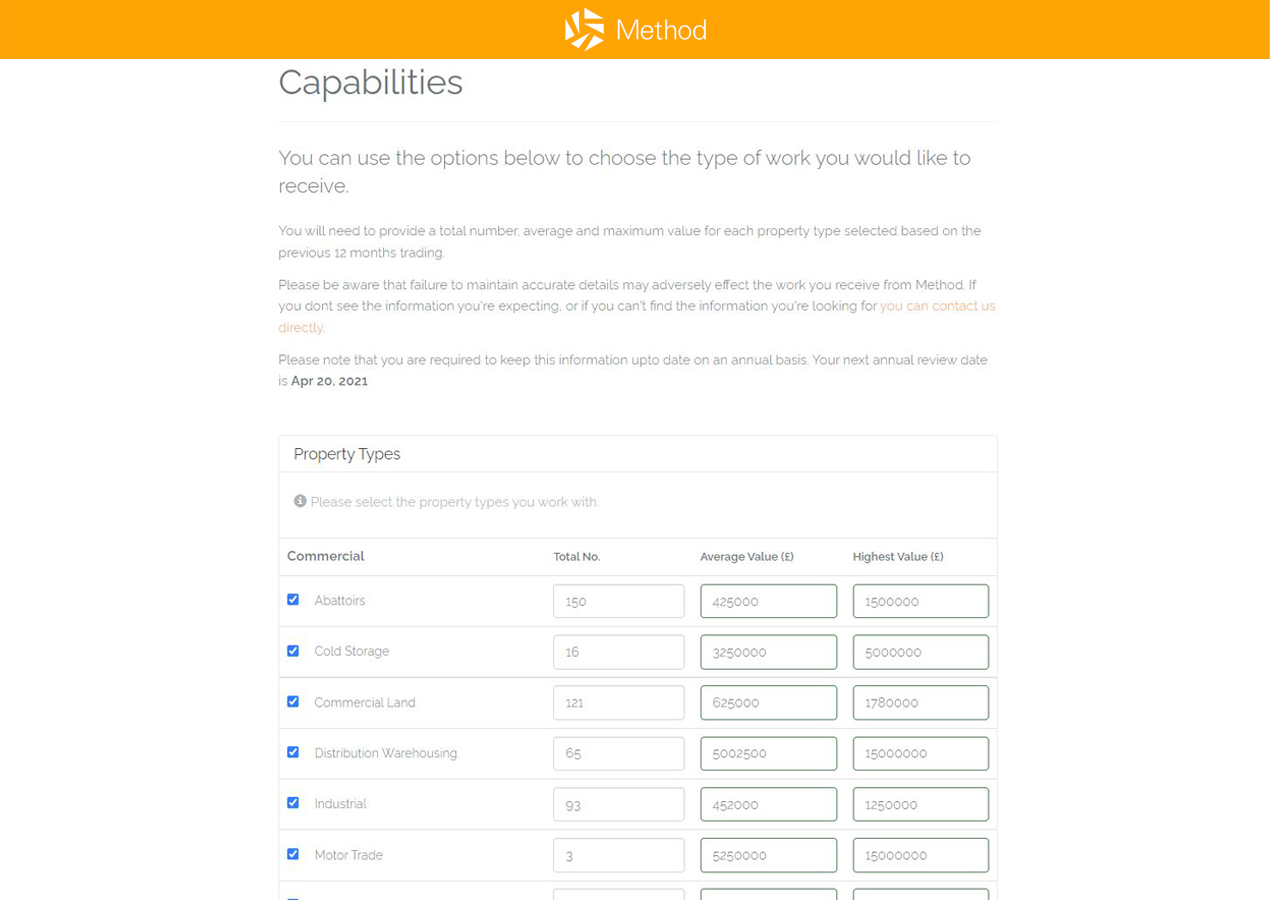Uncheck the Abattoirs checkbox
Screen dimensions: 1270x900
293,600
